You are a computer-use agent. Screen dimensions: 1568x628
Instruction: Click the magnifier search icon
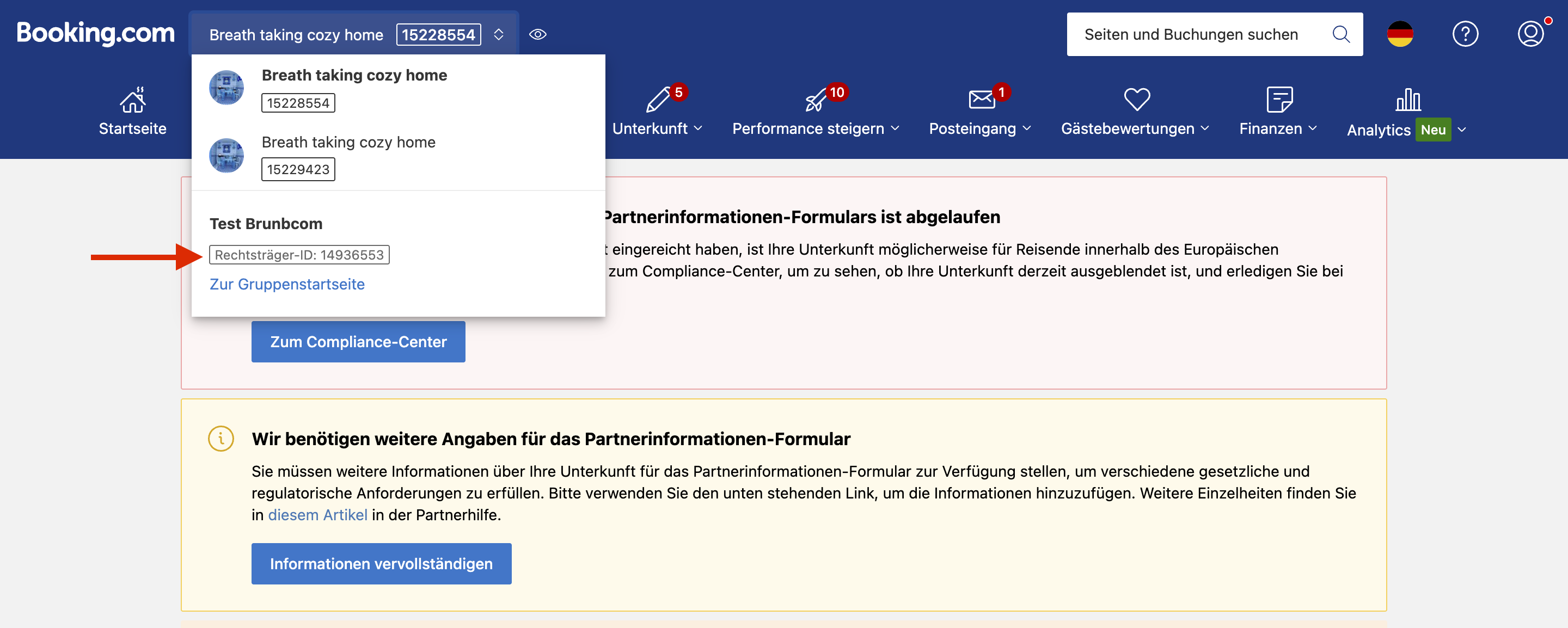[1340, 35]
